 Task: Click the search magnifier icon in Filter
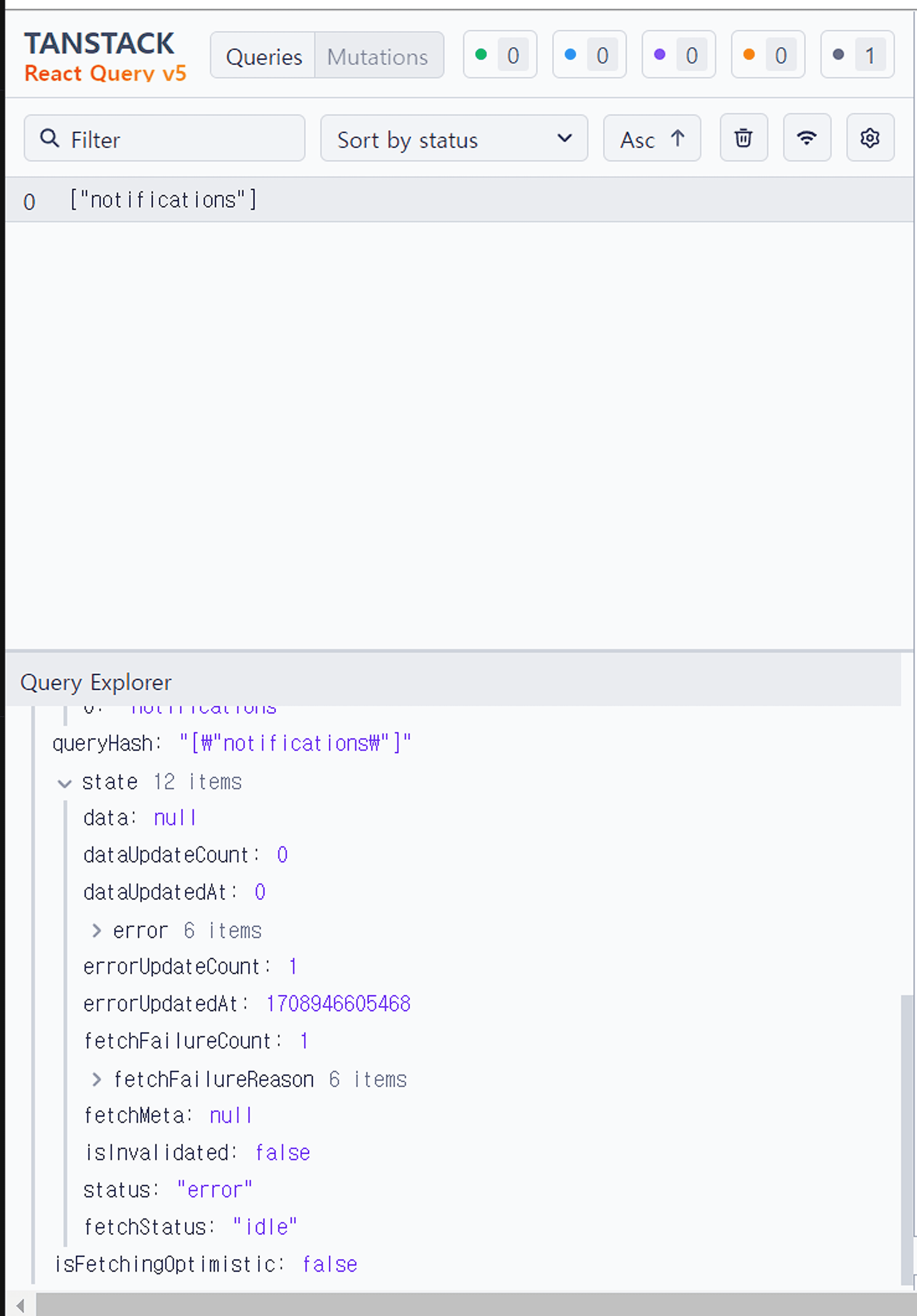(x=50, y=138)
